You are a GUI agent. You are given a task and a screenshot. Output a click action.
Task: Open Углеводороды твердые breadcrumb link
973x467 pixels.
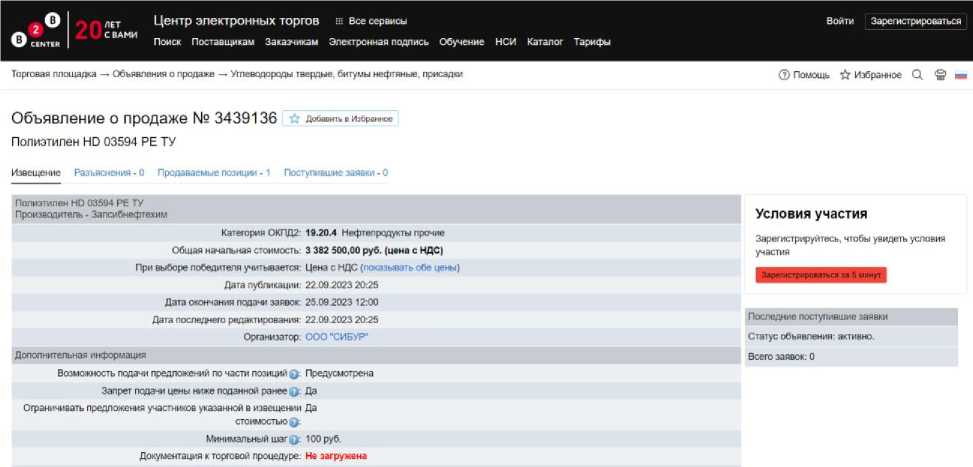click(346, 74)
